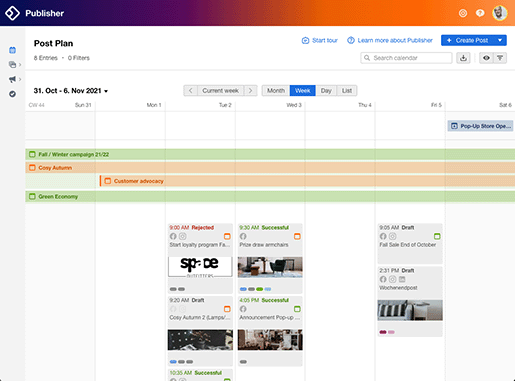Viewport: 515px width, 381px height.
Task: Toggle the eye visibility options button
Action: 486,58
